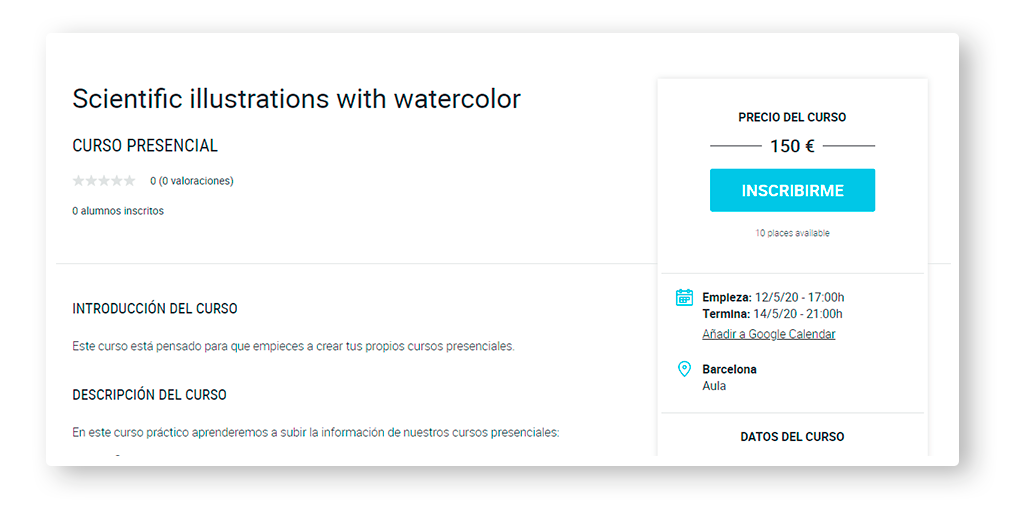Click the PRECIO DEL CURSO heading
The width and height of the screenshot is (1013, 514).
[792, 118]
